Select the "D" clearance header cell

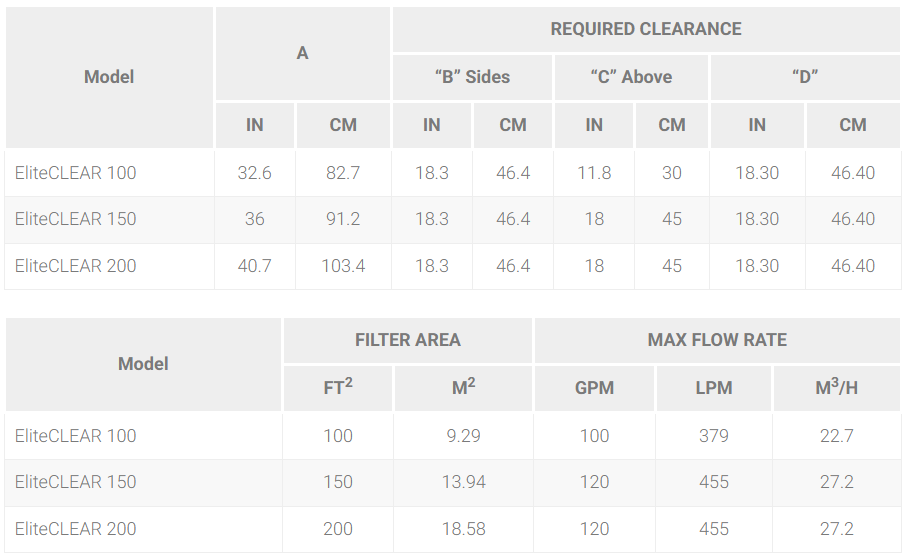pyautogui.click(x=805, y=77)
